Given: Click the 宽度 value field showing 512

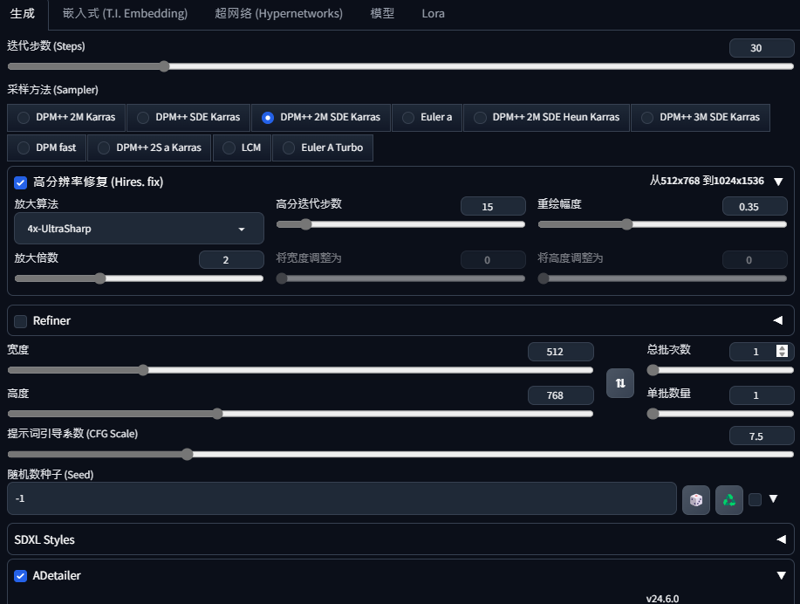Looking at the screenshot, I should [x=561, y=351].
